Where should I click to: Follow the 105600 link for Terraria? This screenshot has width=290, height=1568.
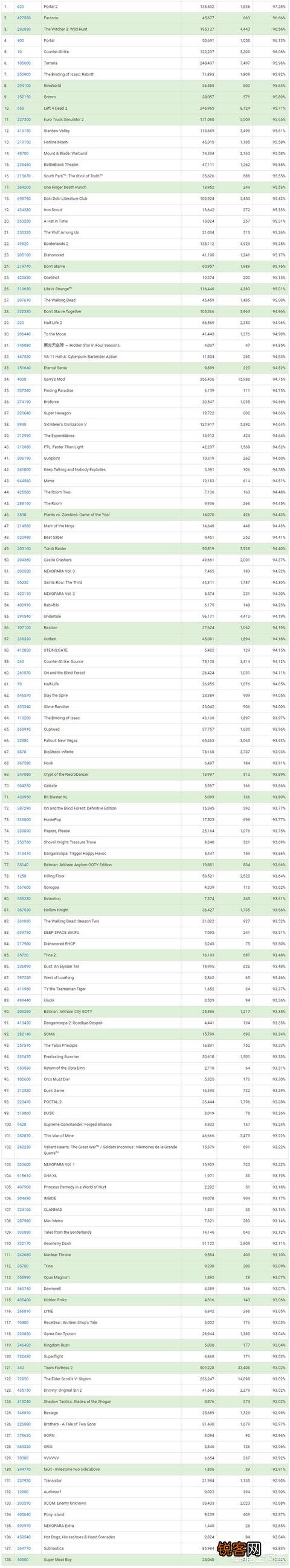pos(23,63)
